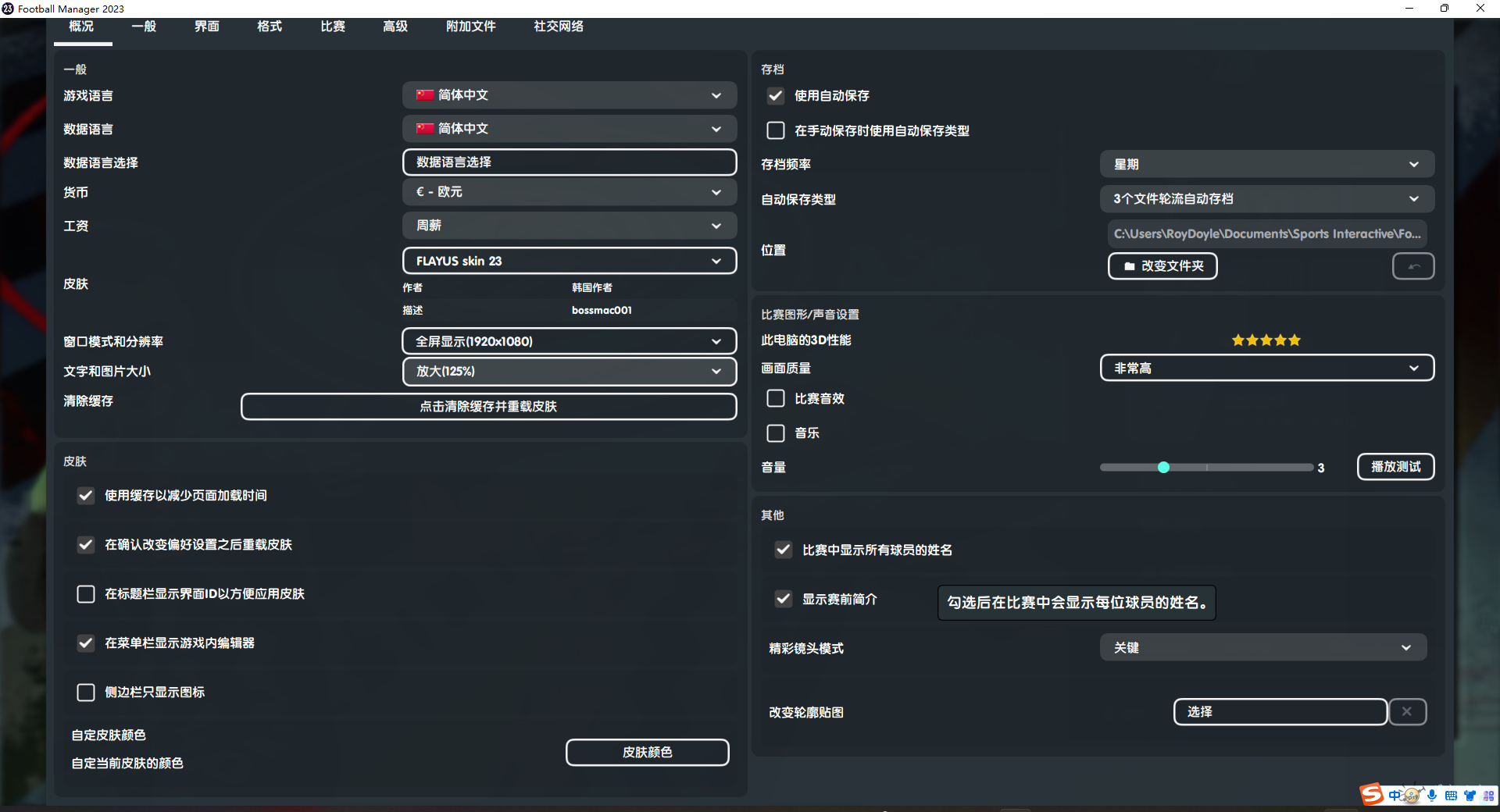Switch to the 一般 tab
This screenshot has width=1500, height=812.
(144, 27)
